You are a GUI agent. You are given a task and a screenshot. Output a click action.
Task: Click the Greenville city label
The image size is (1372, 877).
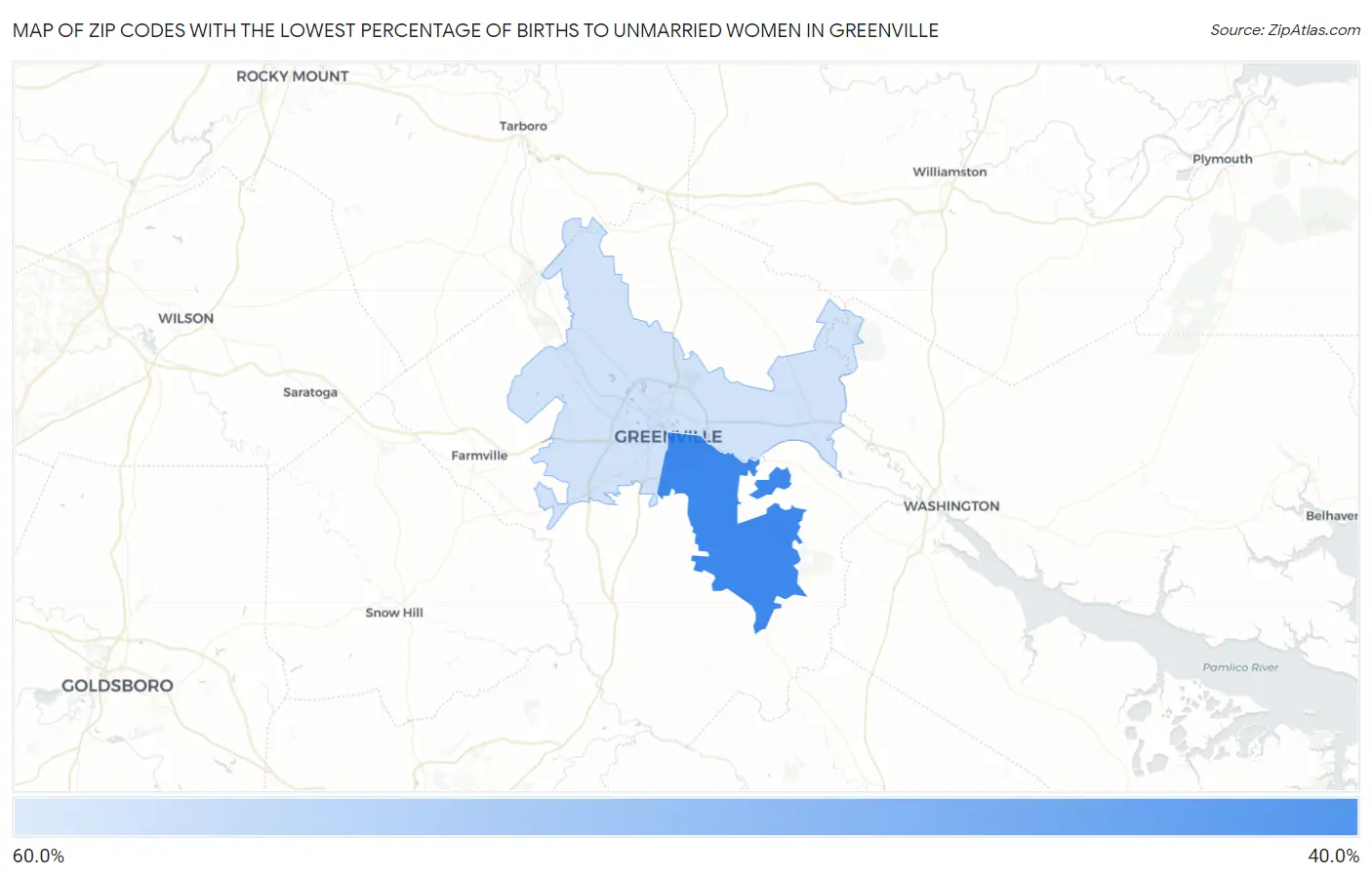[x=668, y=437]
